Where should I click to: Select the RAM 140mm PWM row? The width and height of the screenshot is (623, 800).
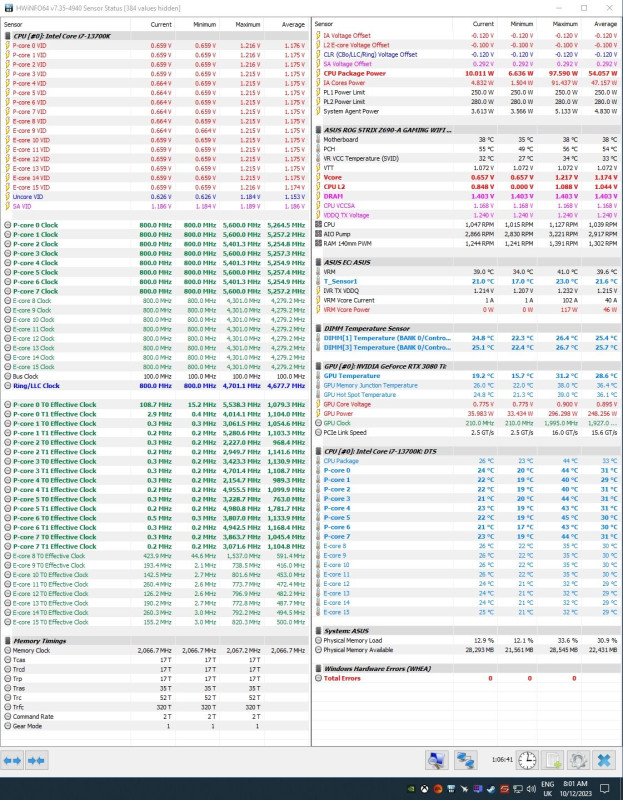[x=466, y=244]
